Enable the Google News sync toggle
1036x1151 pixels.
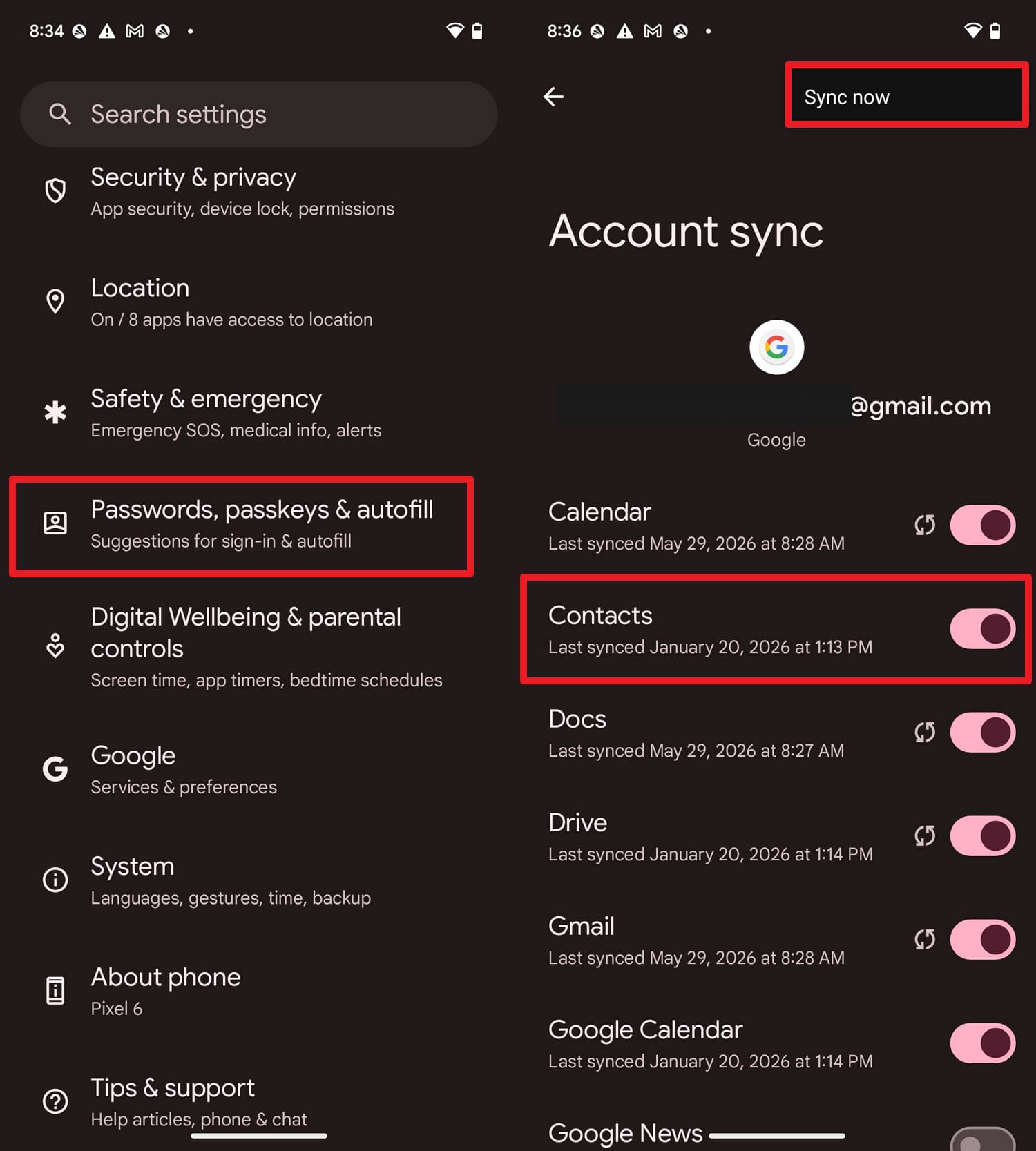click(982, 1139)
